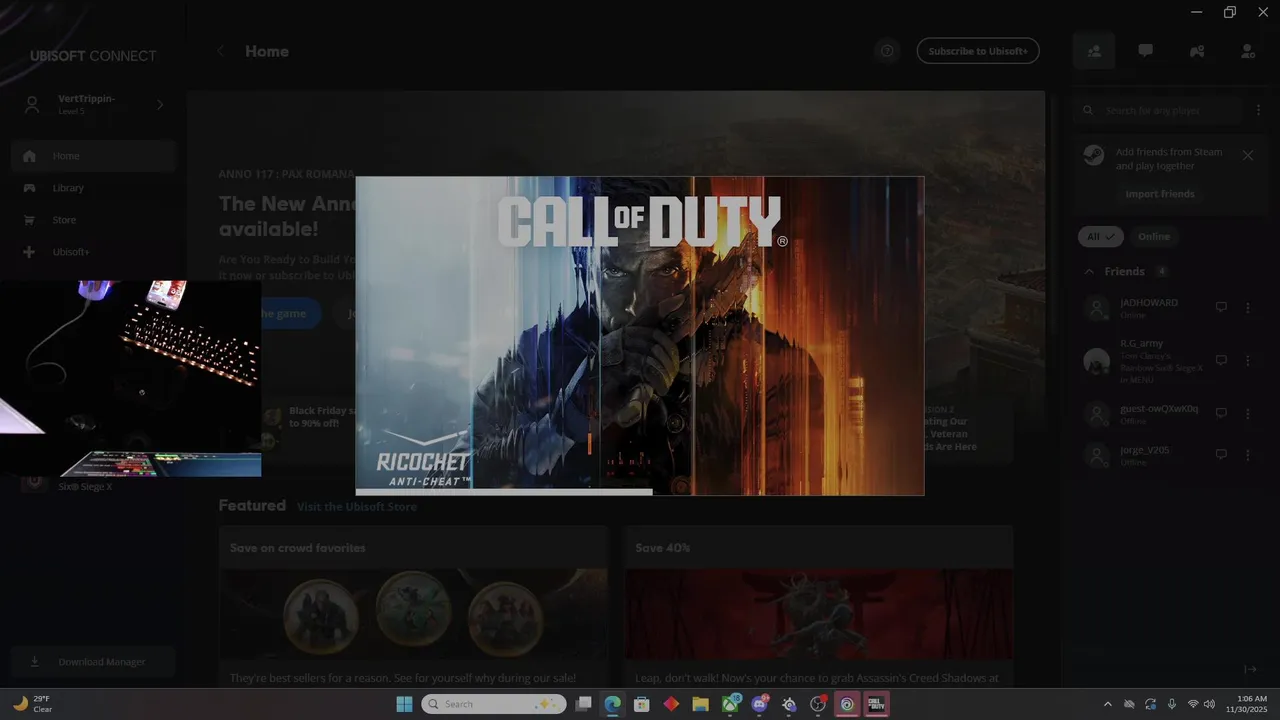The image size is (1280, 720).
Task: Click the Steam logo icon in friends banner
Action: [1095, 156]
